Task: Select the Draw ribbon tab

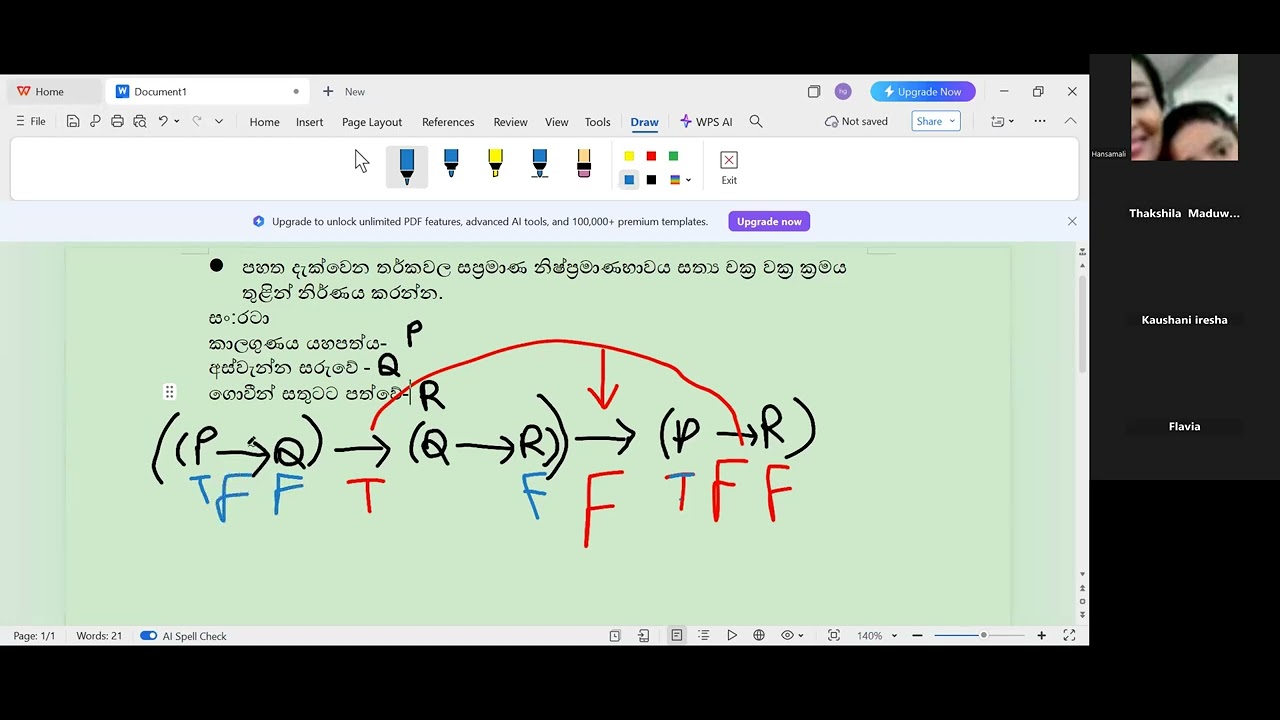Action: pos(644,122)
